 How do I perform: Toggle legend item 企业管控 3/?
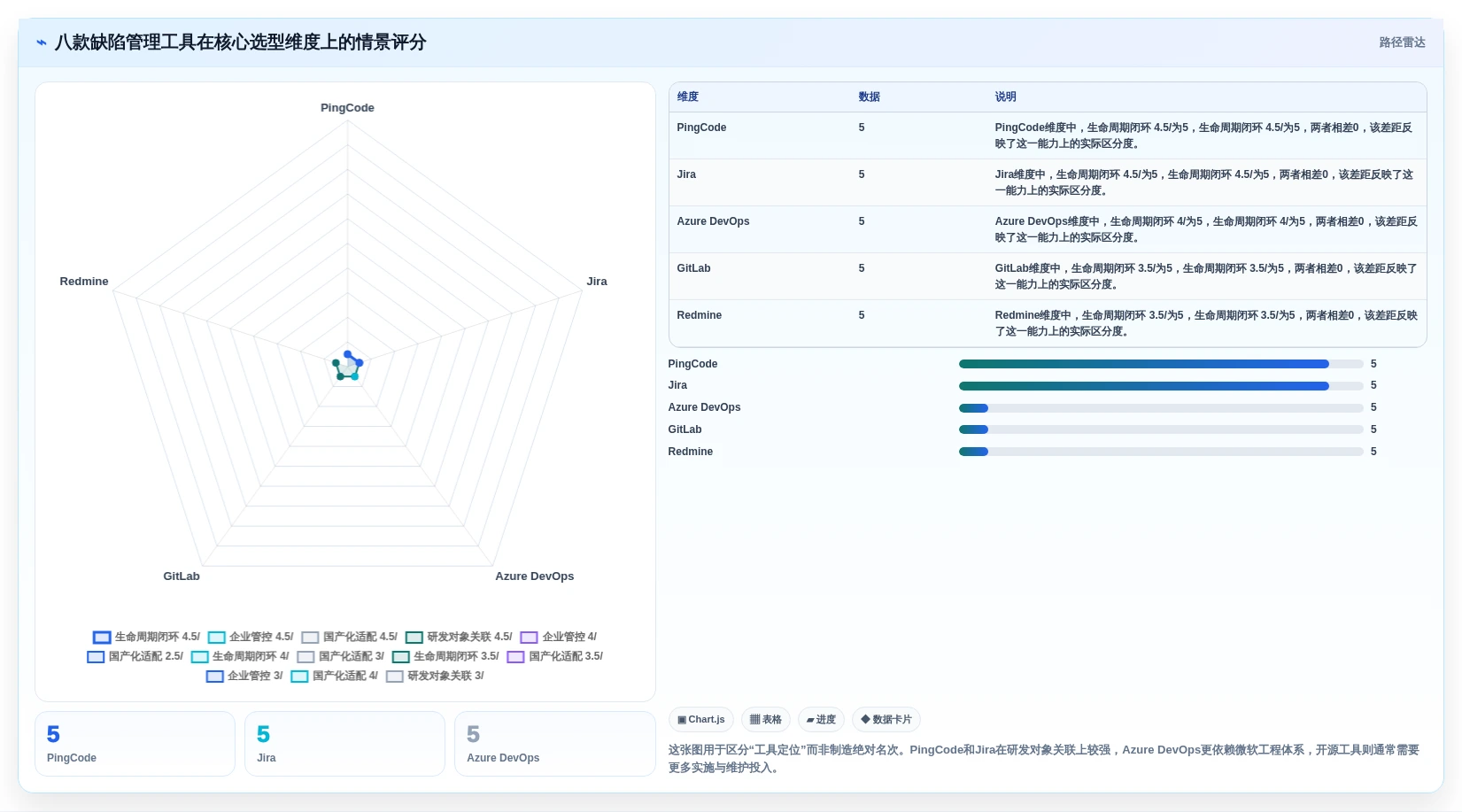pos(244,676)
